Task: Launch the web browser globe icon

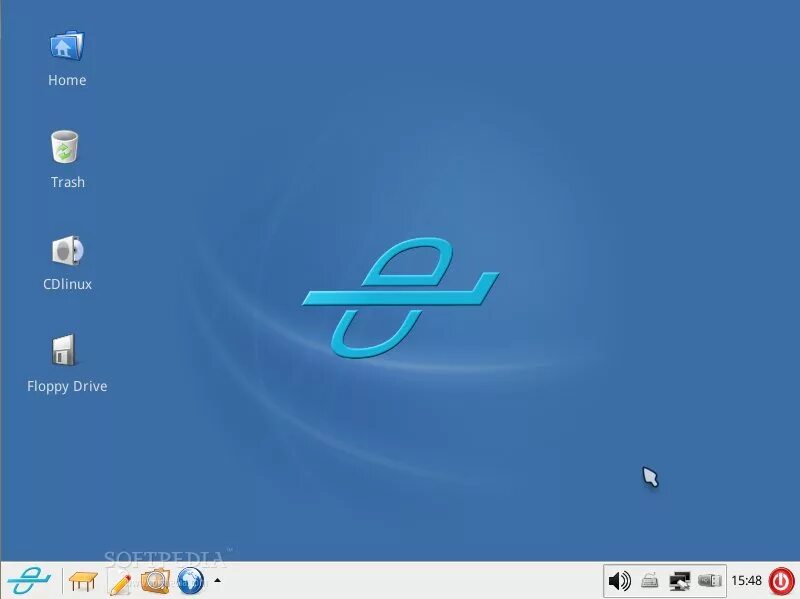Action: 190,581
